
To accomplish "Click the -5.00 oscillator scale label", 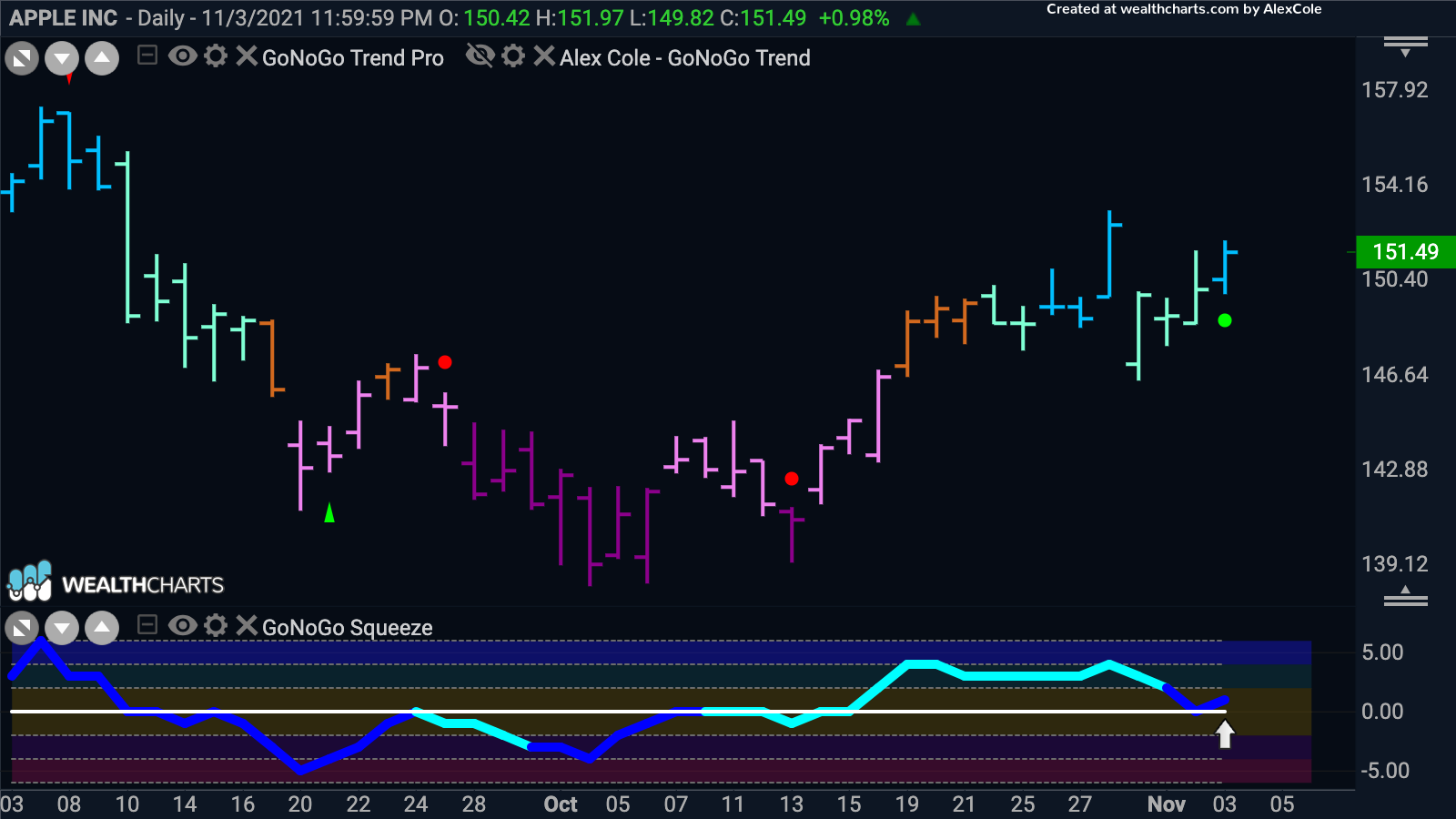I will click(1385, 771).
